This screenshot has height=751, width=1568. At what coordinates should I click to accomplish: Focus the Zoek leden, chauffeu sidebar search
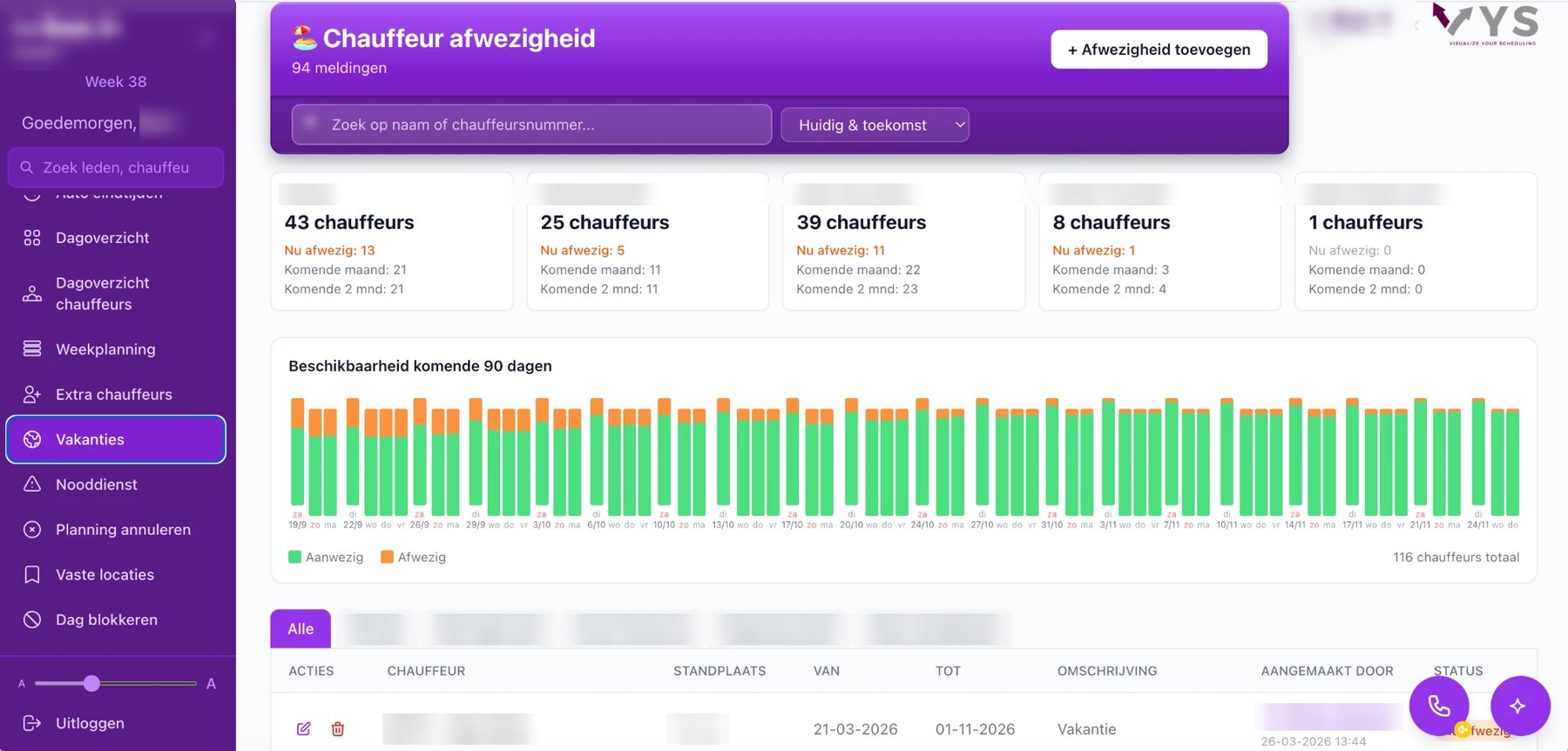(116, 167)
